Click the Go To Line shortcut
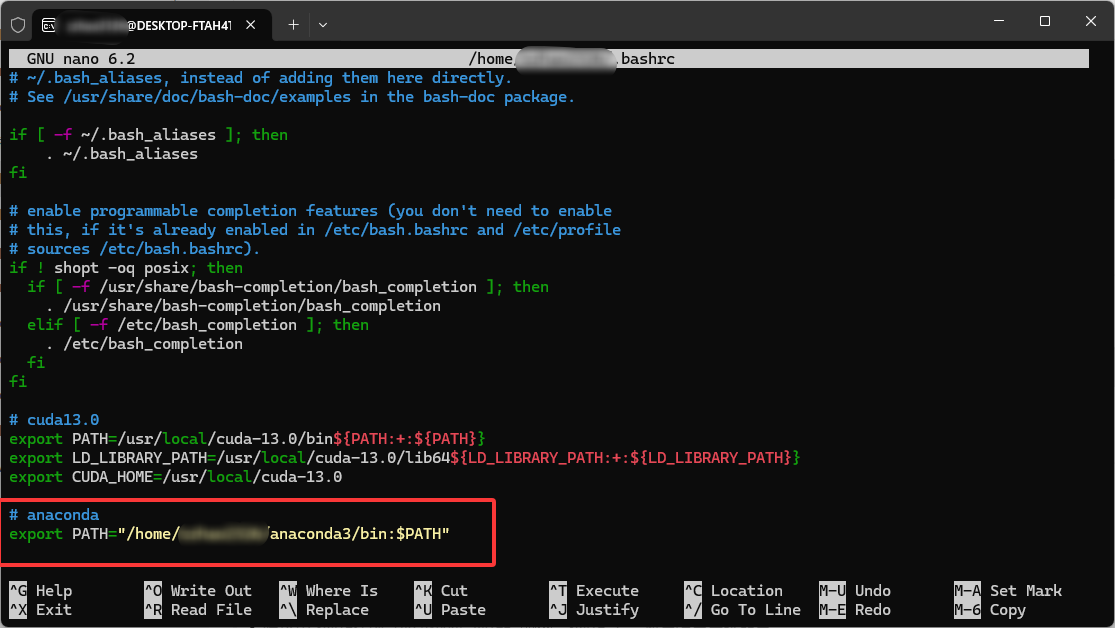 [x=692, y=609]
